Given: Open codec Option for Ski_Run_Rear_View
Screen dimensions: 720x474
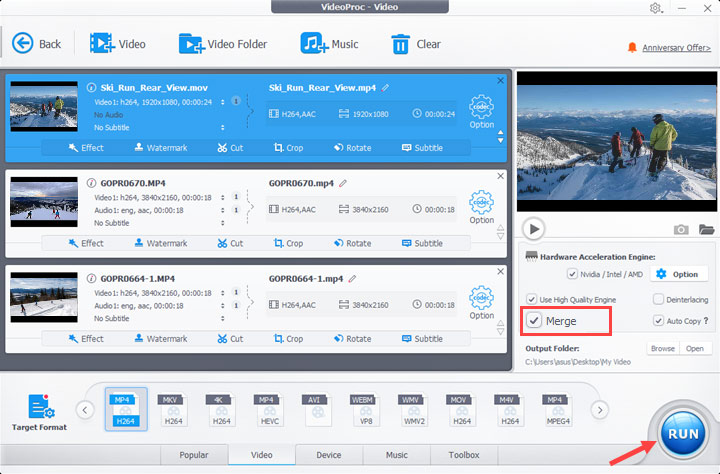Looking at the screenshot, I should [481, 112].
